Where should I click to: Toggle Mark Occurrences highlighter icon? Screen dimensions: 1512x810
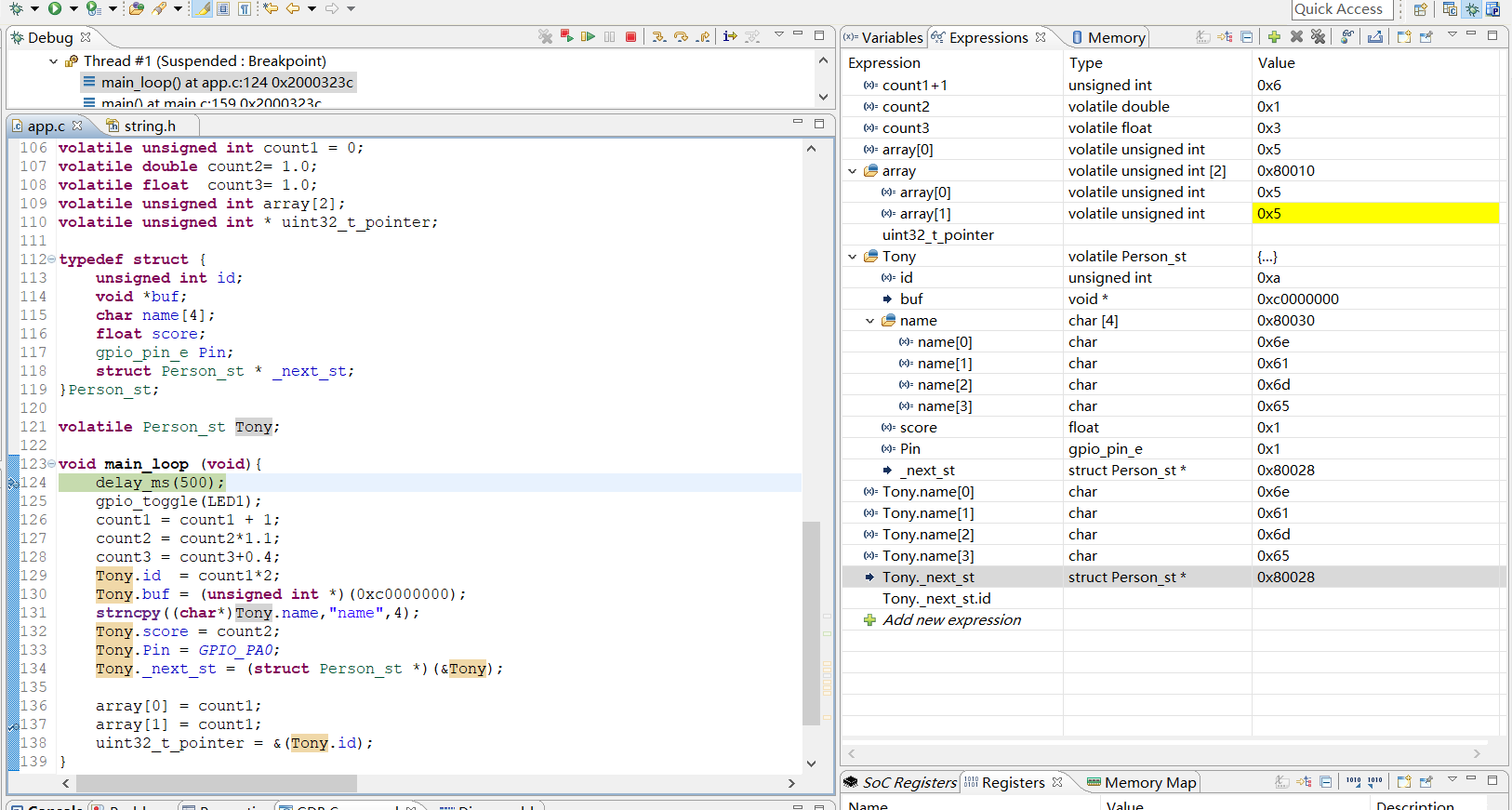203,8
